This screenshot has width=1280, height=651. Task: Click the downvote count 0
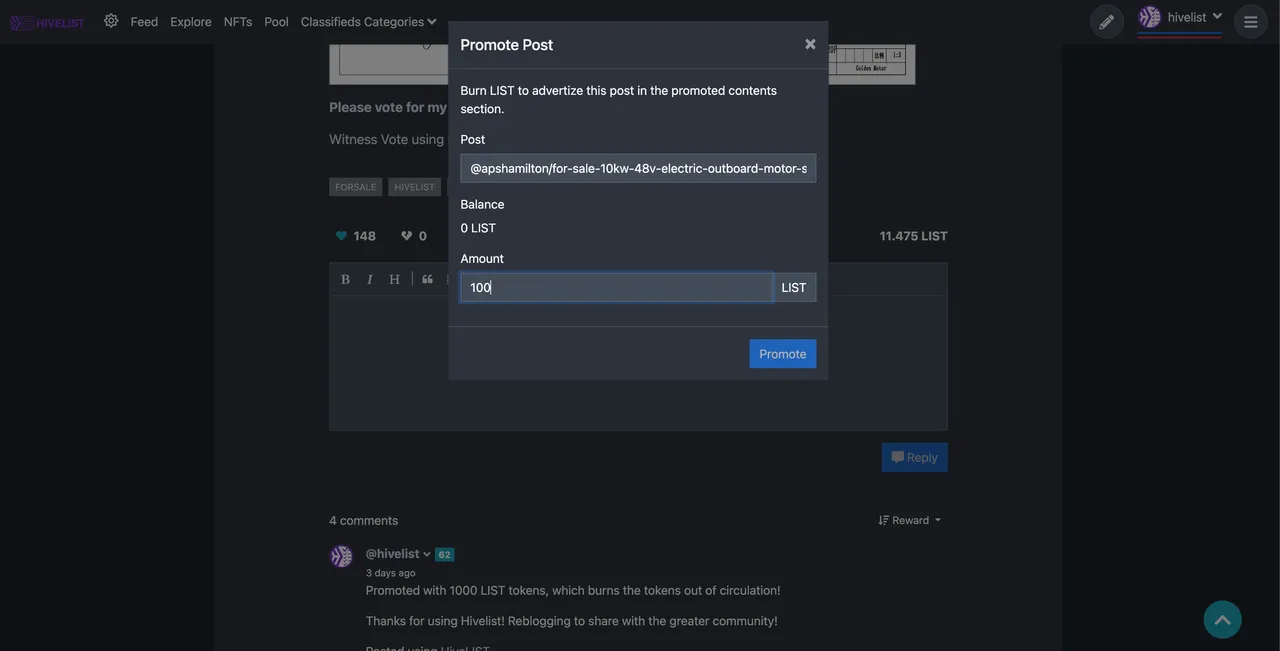423,236
